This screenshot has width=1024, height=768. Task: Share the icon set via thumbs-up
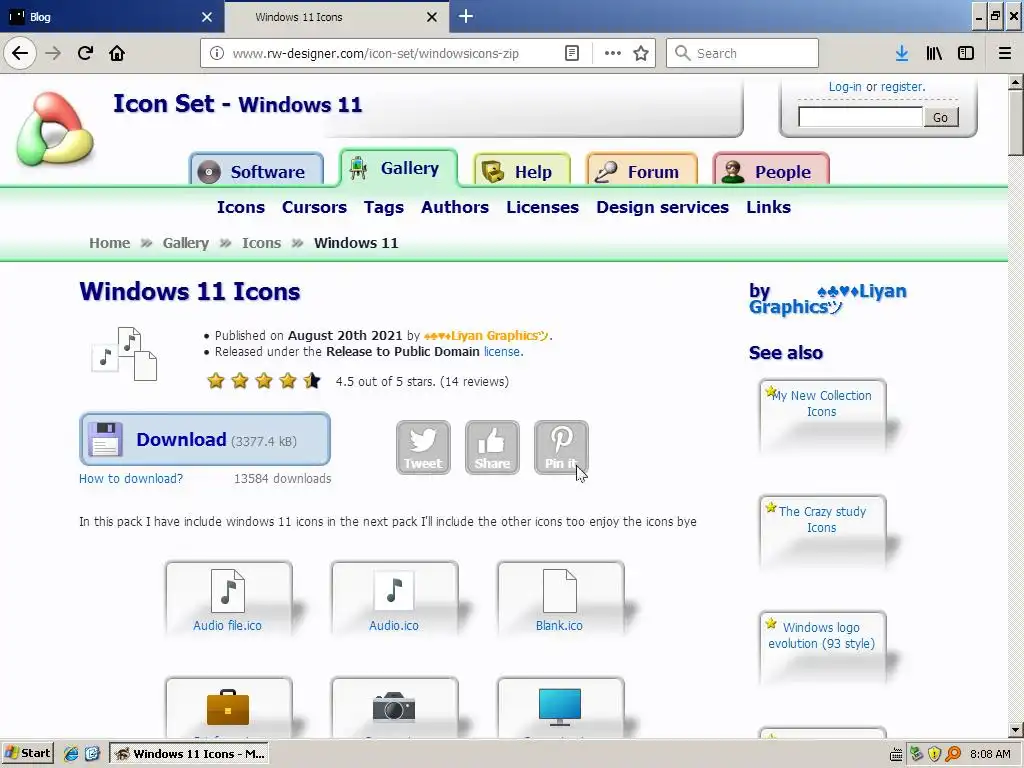(x=492, y=447)
